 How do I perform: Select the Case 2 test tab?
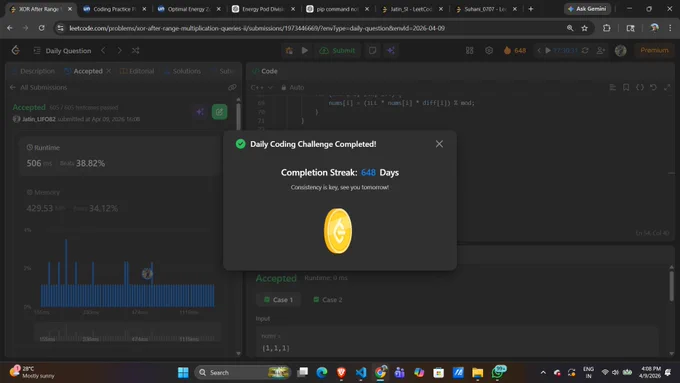[327, 300]
